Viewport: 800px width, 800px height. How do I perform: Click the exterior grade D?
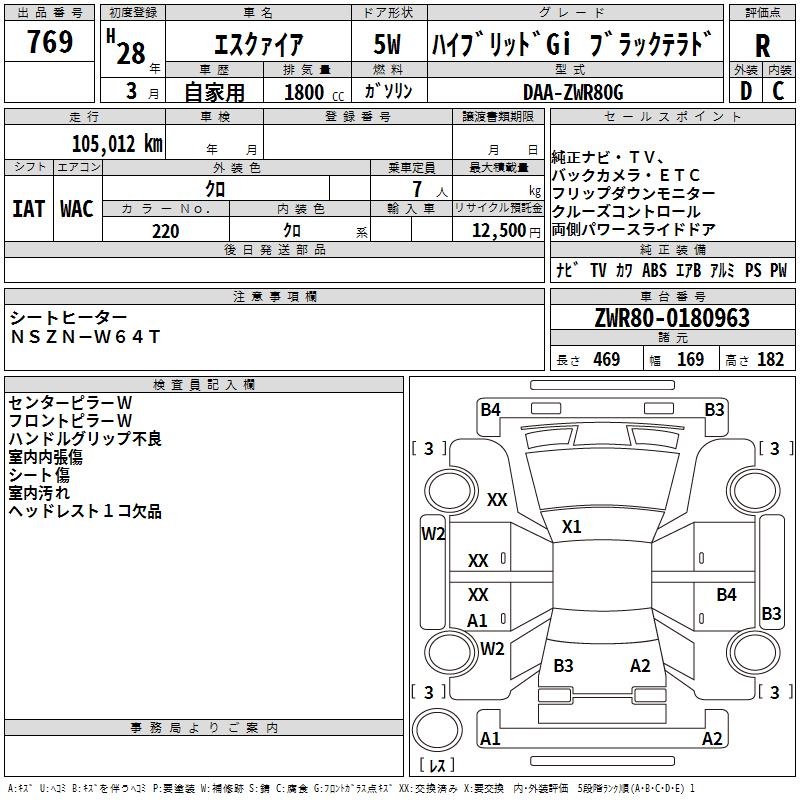(x=745, y=91)
